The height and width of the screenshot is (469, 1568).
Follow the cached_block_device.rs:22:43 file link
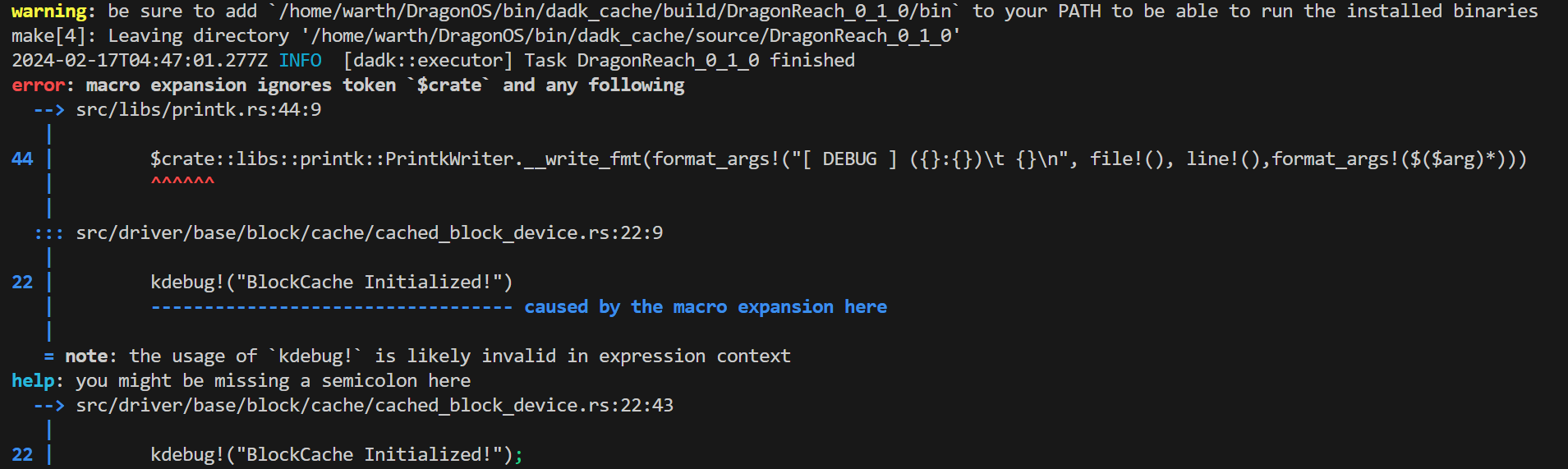pyautogui.click(x=375, y=405)
